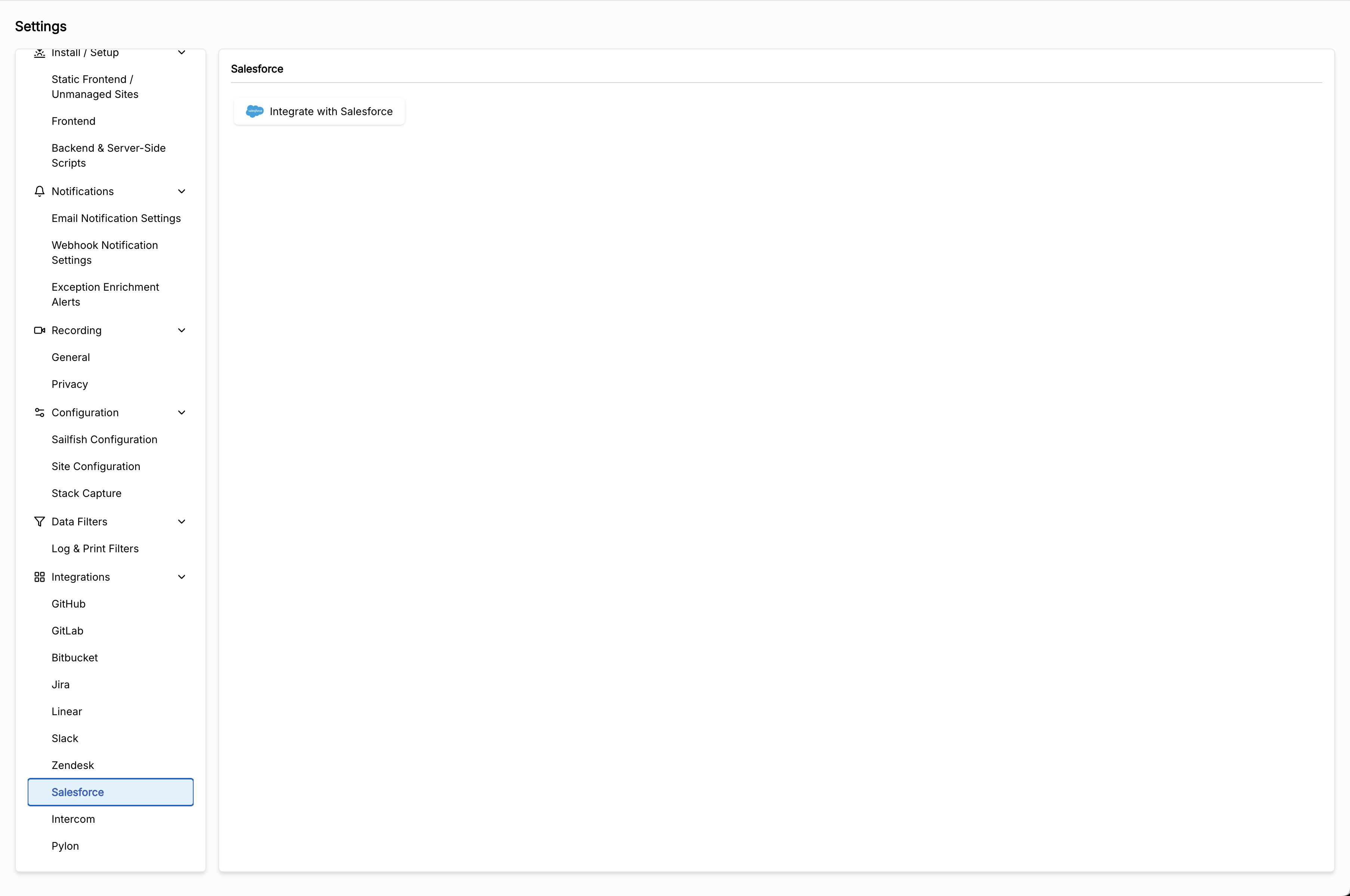Select the GitLab integration
1350x896 pixels.
(x=110, y=631)
